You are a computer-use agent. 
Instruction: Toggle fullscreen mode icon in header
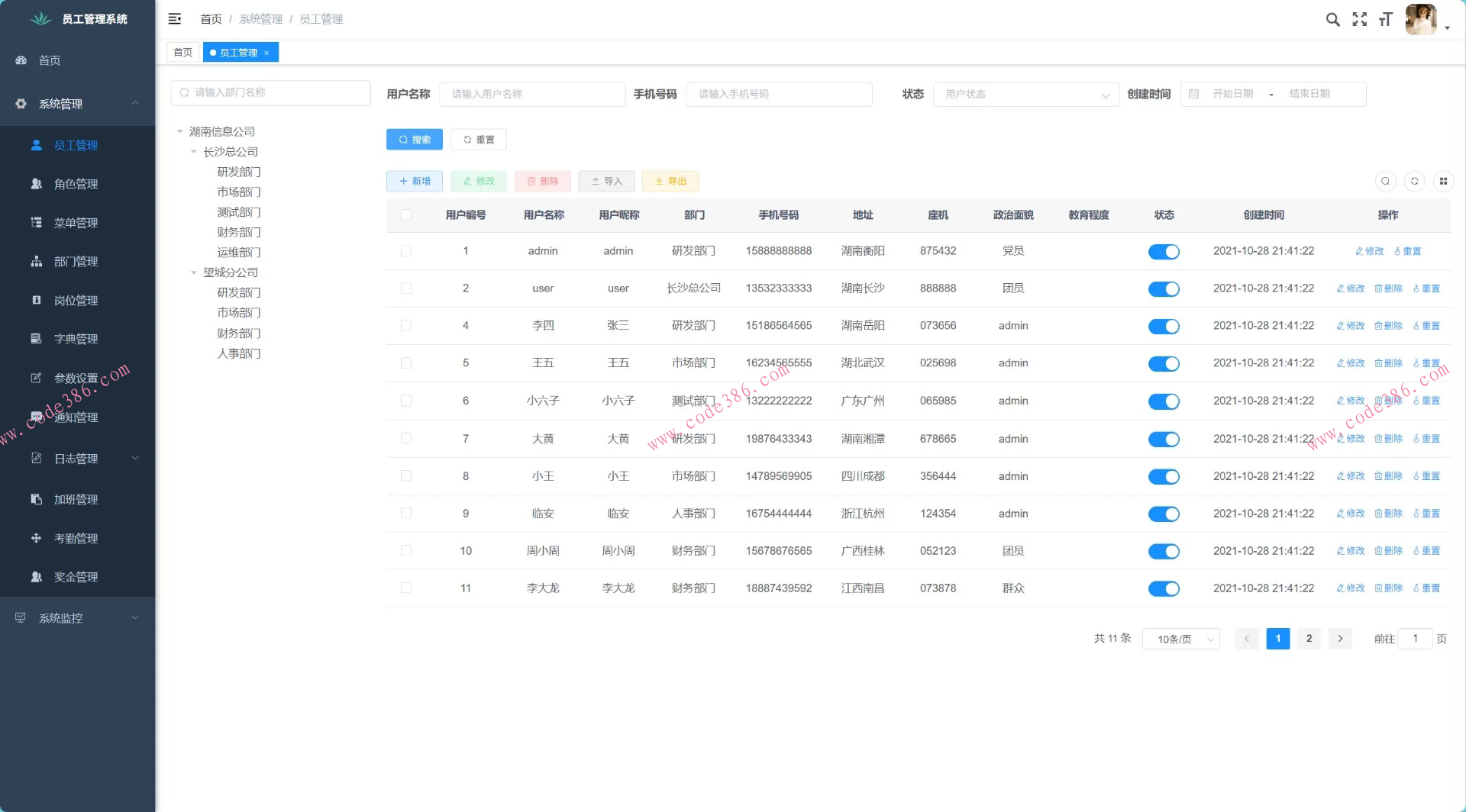[1359, 20]
